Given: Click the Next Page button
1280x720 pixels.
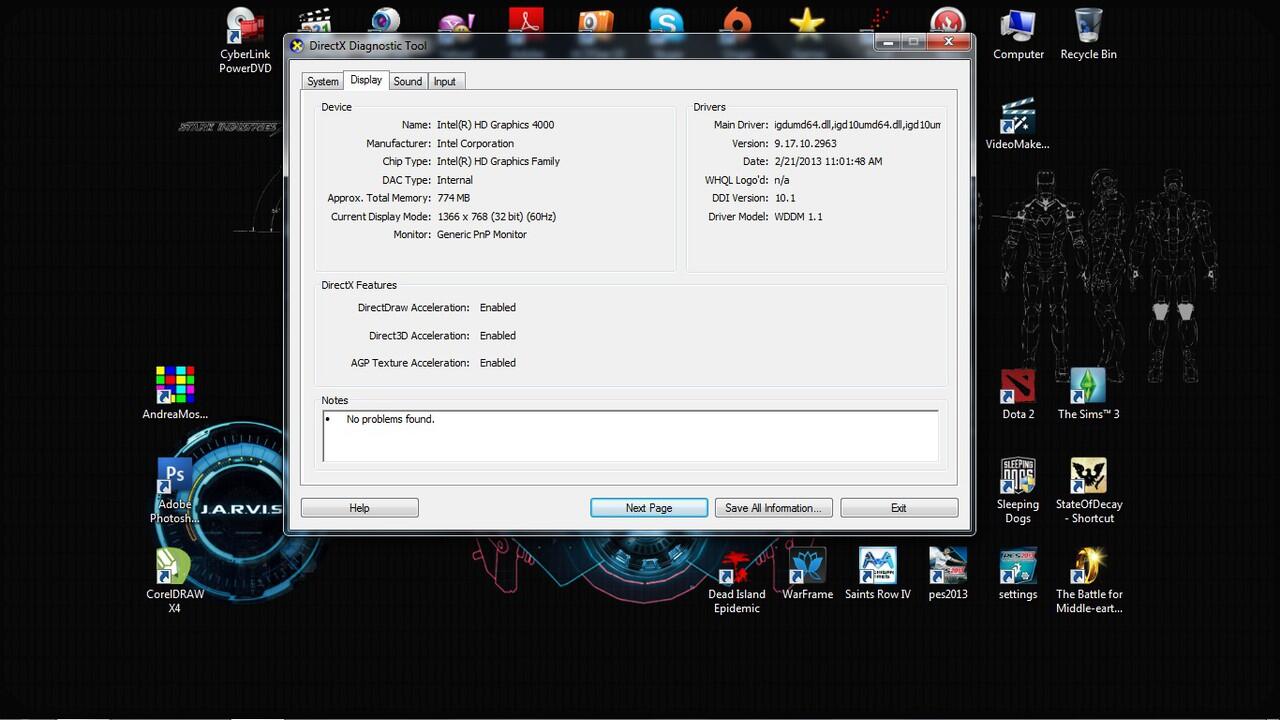Looking at the screenshot, I should point(649,508).
